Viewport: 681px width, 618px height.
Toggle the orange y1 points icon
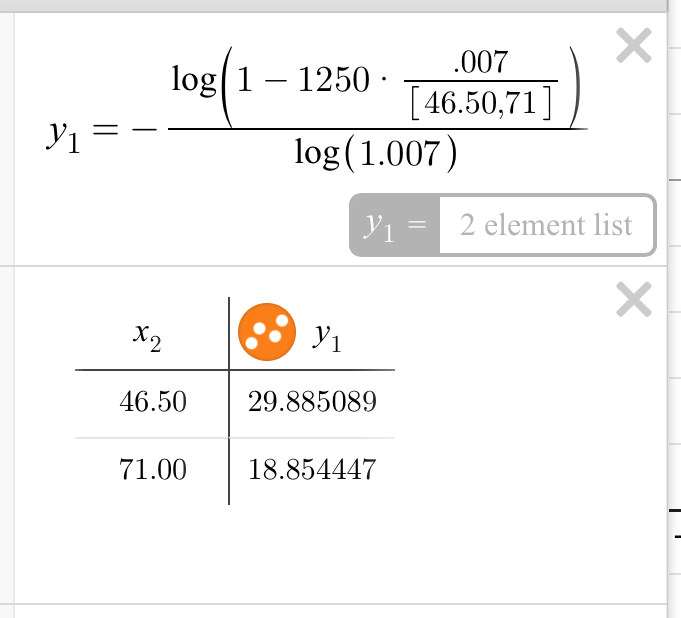click(265, 335)
